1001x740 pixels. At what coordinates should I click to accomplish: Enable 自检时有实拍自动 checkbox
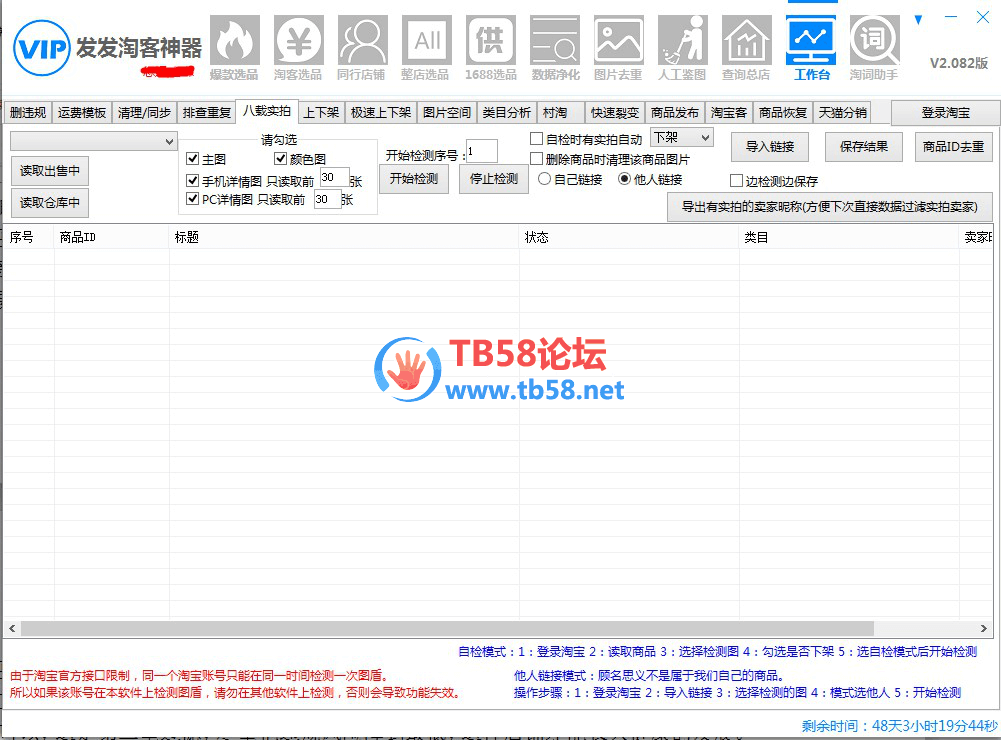(536, 139)
